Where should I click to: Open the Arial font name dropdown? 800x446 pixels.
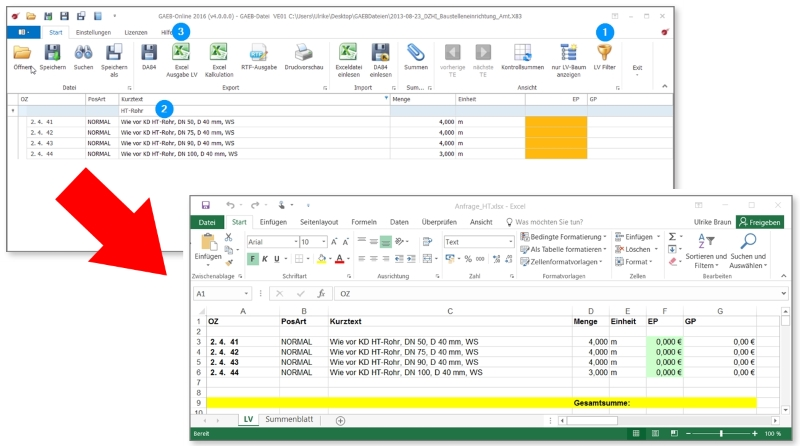[293, 242]
